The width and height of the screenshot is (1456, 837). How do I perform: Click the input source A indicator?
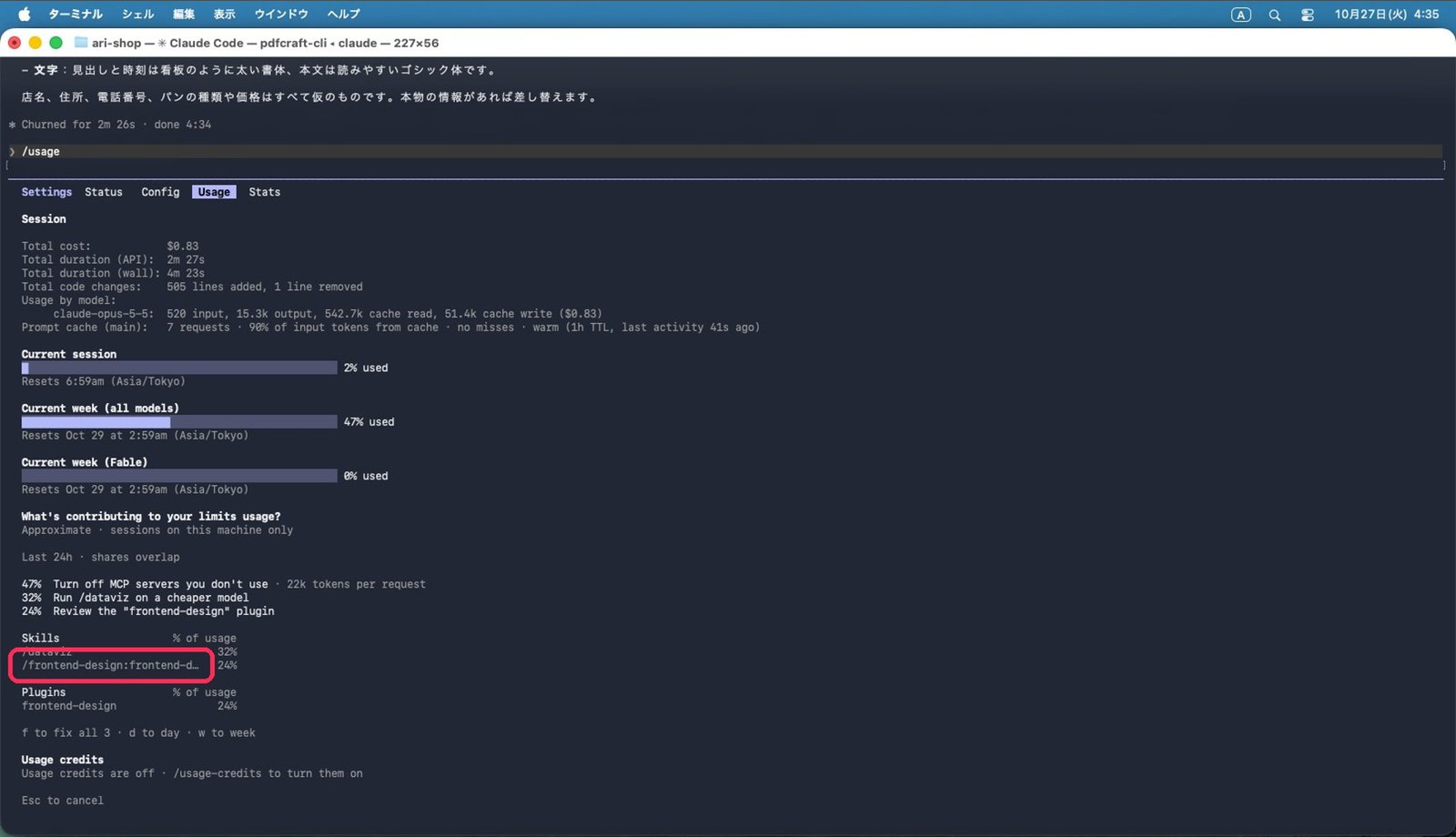1240,15
